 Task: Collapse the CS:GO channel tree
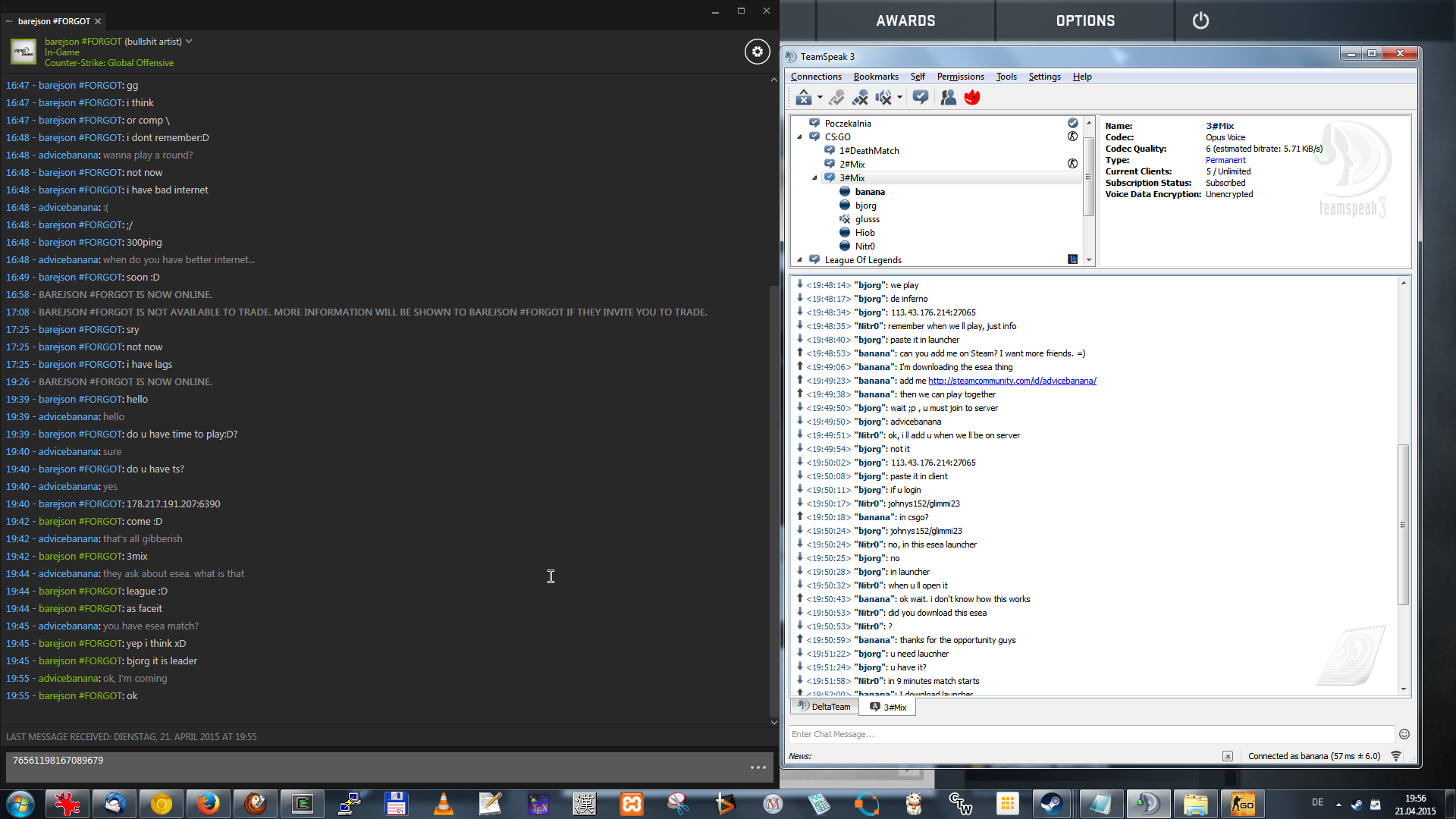(799, 137)
